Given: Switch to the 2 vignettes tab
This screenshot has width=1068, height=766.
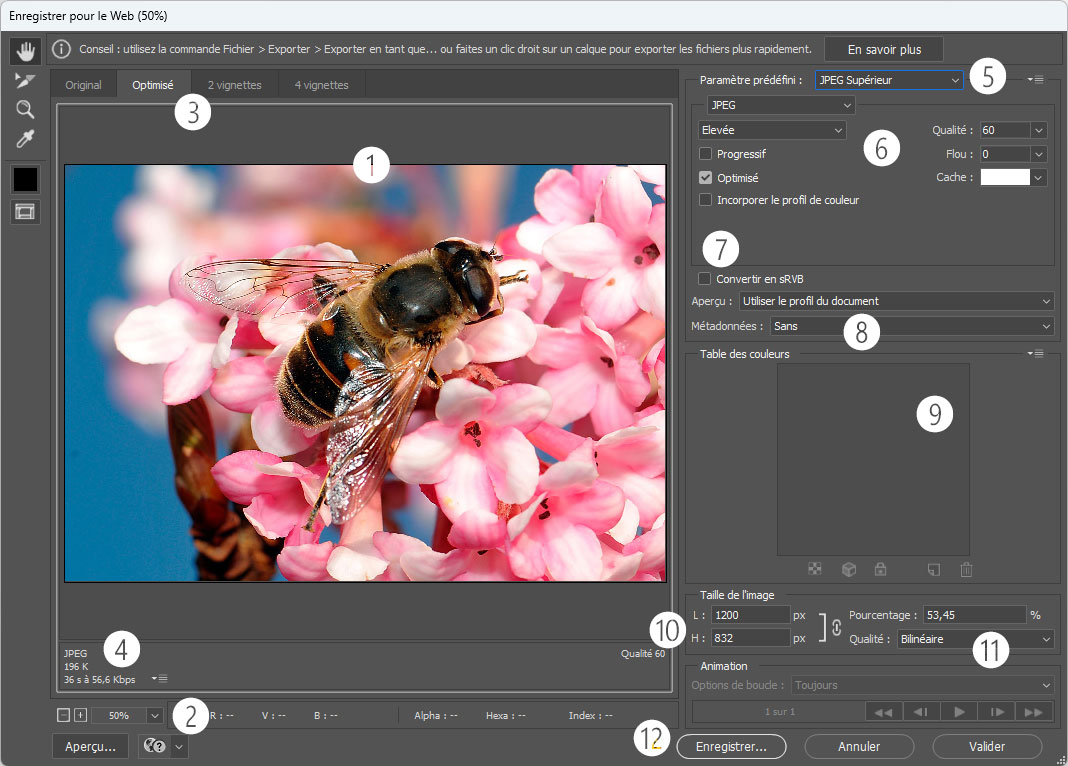Looking at the screenshot, I should click(235, 84).
